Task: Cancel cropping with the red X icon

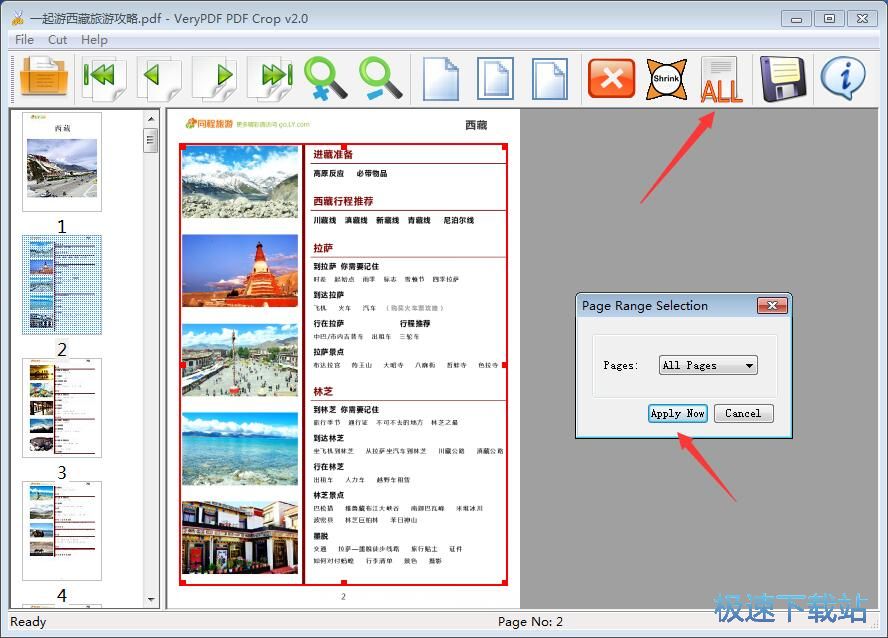Action: (x=611, y=78)
